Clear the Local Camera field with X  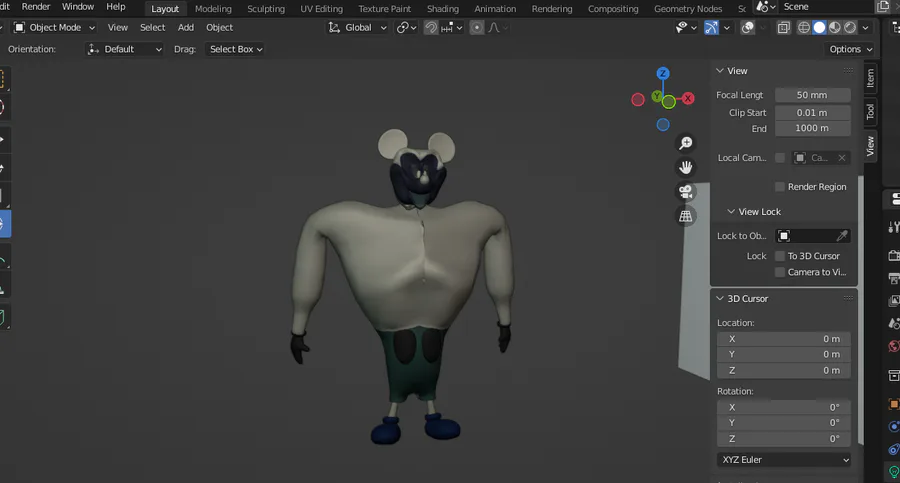pyautogui.click(x=841, y=158)
